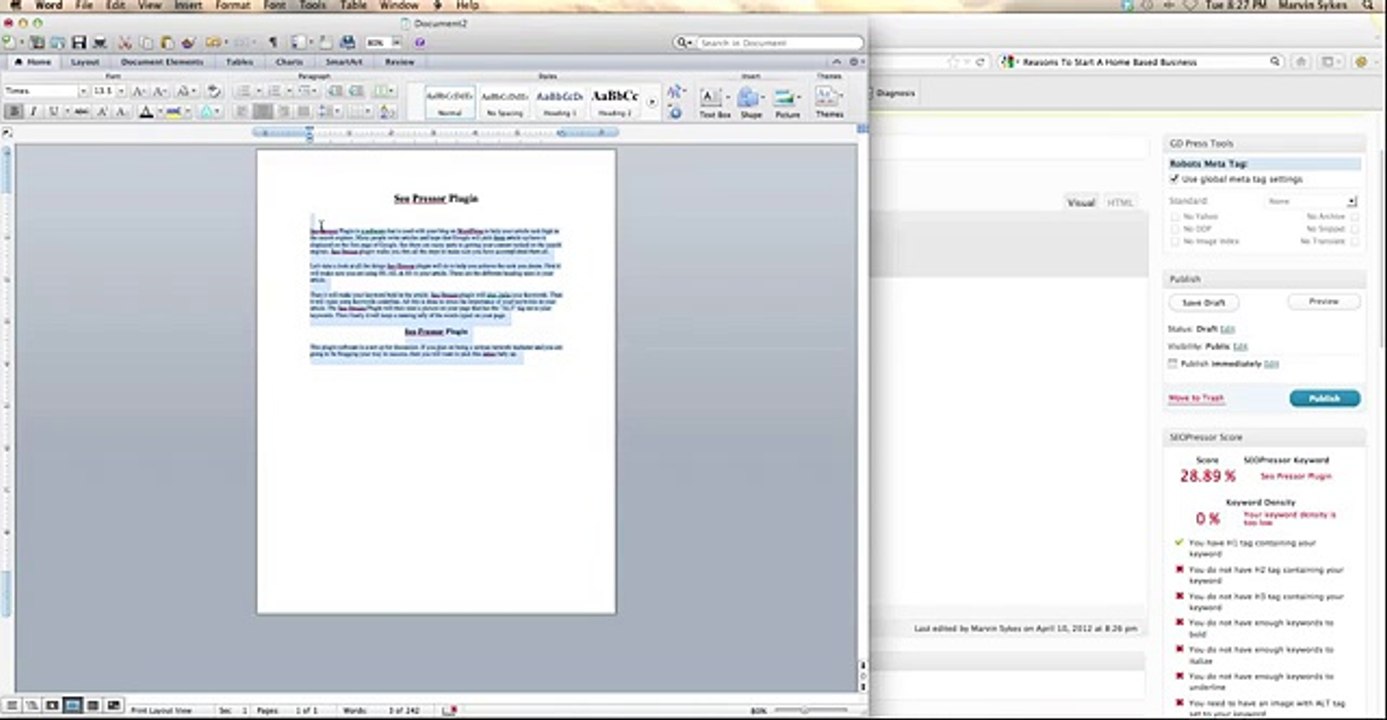
Task: Grow font size with larger A icon
Action: click(x=140, y=91)
